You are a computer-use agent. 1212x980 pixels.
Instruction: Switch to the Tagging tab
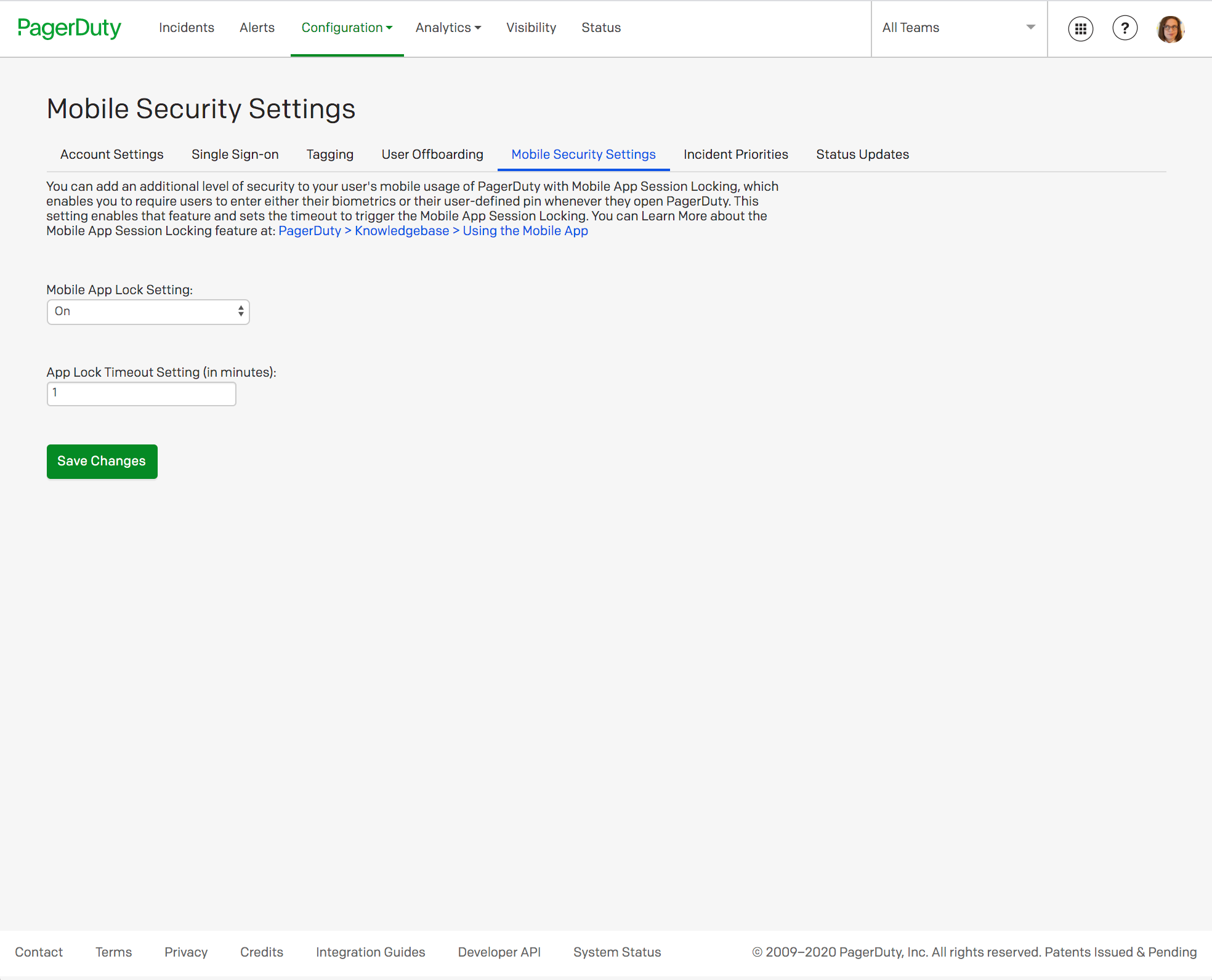pos(330,155)
